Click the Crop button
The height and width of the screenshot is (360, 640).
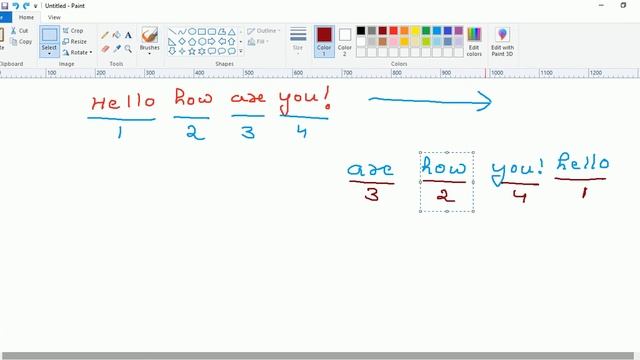(73, 31)
